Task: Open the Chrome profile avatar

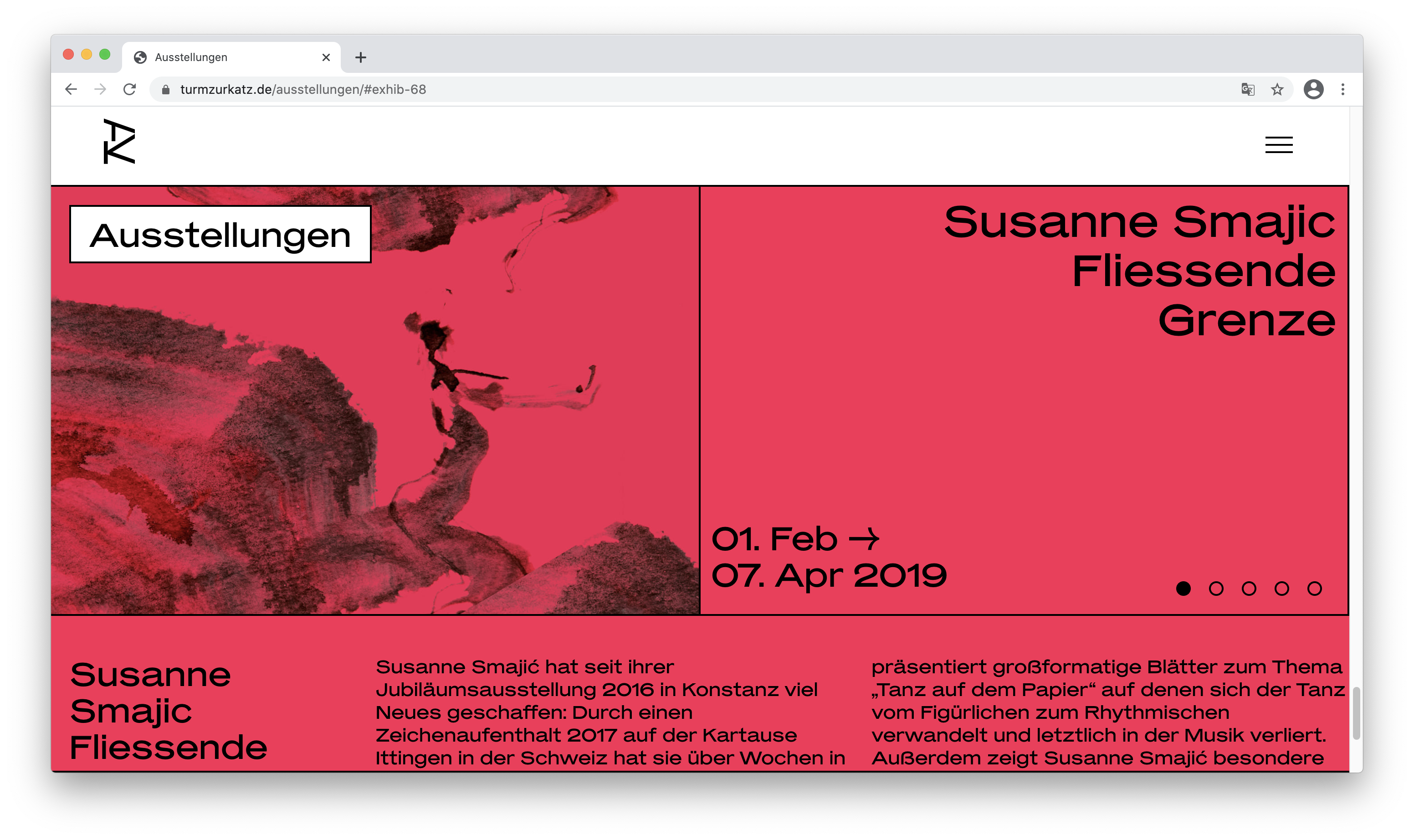Action: tap(1313, 89)
